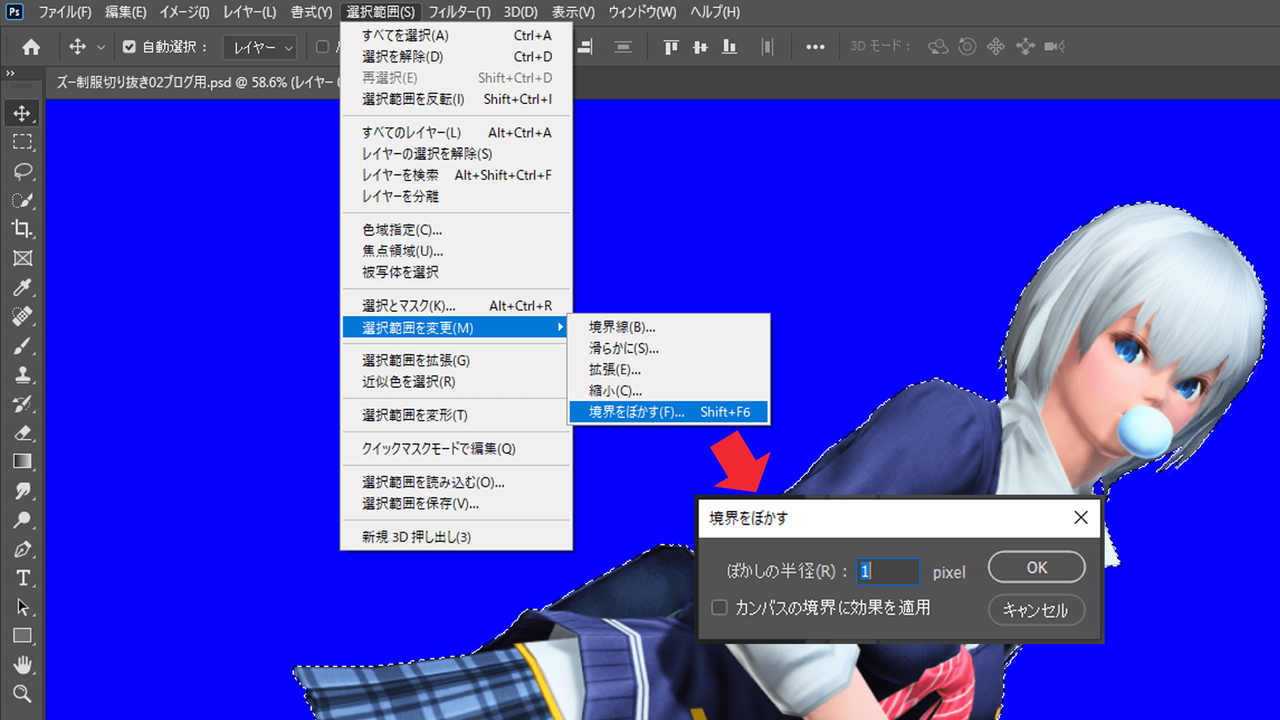Open the 表示(V) menu
The image size is (1280, 720).
[x=573, y=12]
